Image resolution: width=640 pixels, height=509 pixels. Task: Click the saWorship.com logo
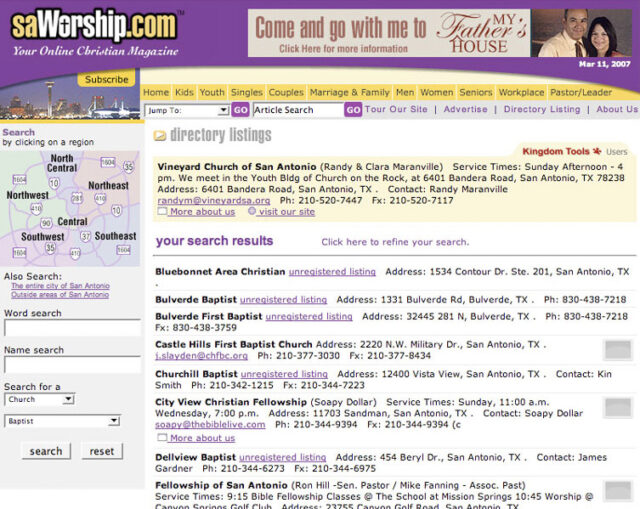[94, 26]
